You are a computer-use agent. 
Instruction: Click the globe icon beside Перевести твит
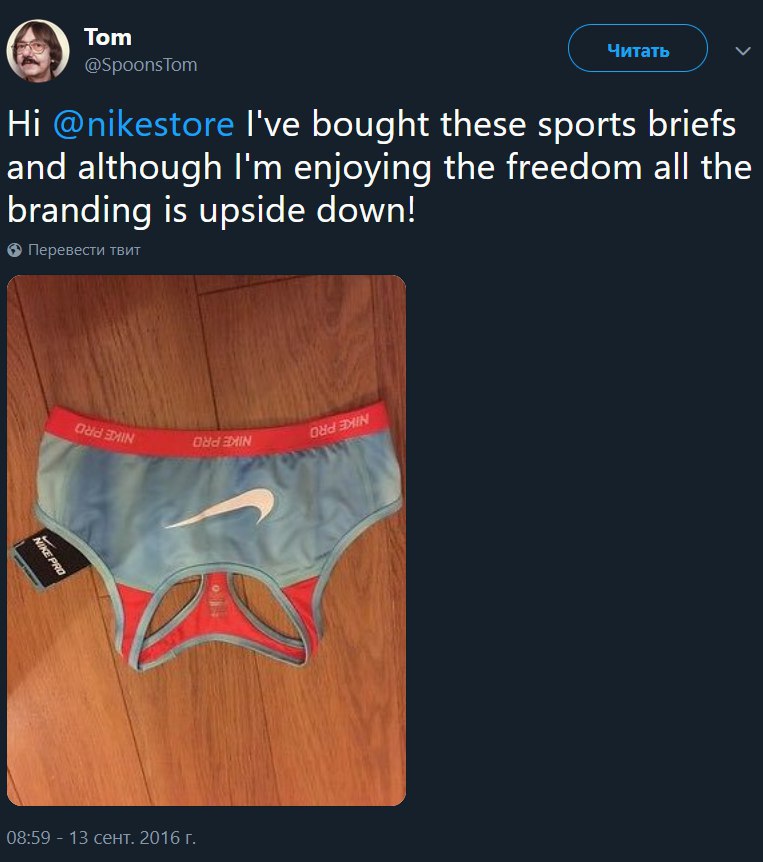pos(15,250)
